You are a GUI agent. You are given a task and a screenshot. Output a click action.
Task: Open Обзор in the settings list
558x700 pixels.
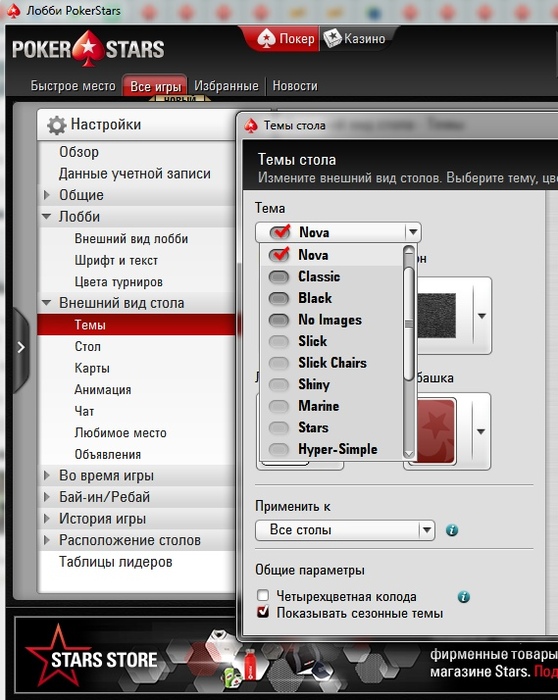click(x=79, y=152)
